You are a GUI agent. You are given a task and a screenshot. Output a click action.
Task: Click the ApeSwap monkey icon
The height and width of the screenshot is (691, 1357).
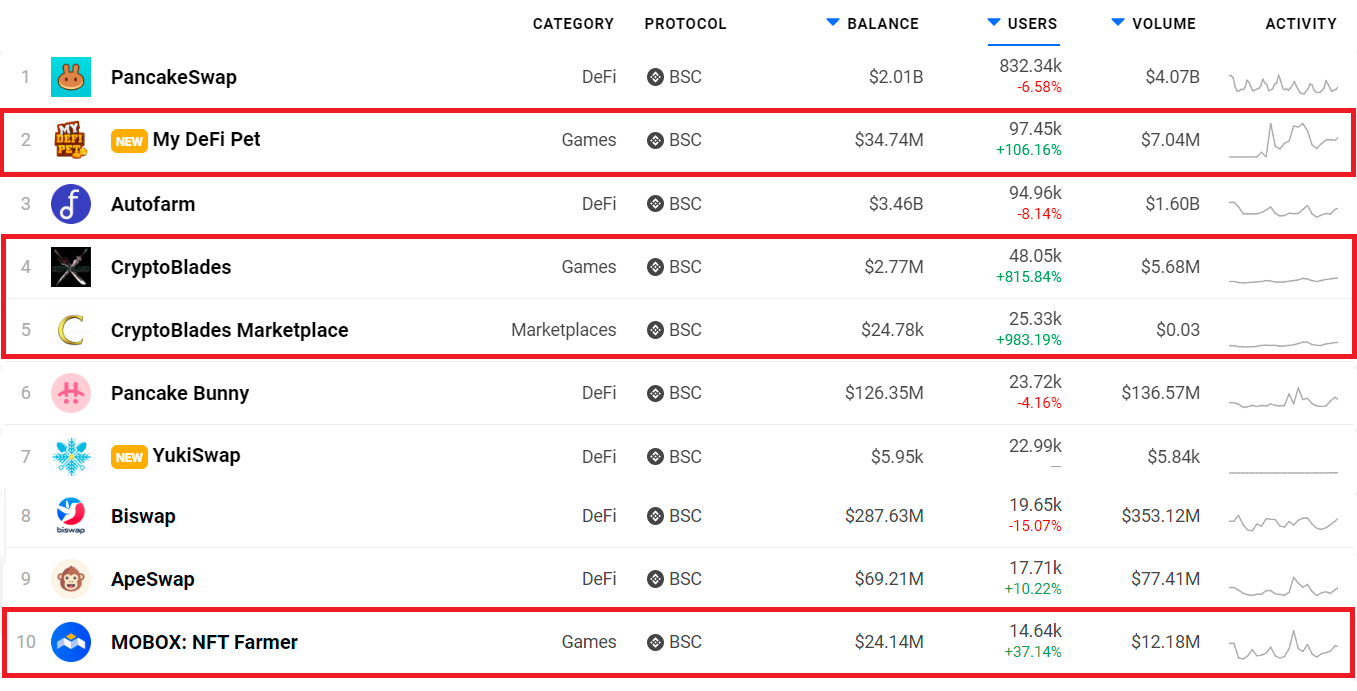(71, 579)
